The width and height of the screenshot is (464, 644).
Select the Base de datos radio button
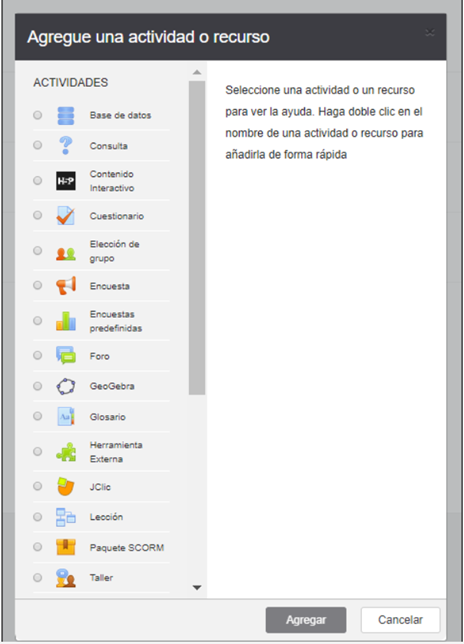tap(37, 115)
